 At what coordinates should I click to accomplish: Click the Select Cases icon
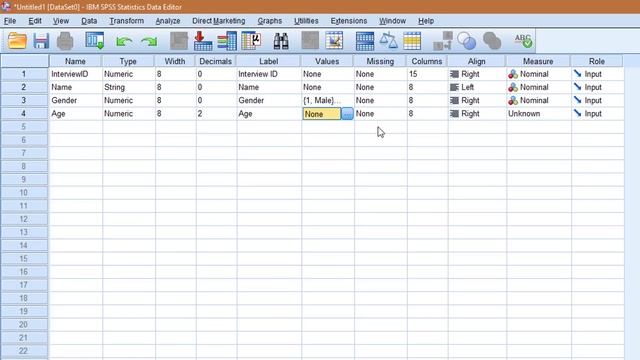pyautogui.click(x=412, y=41)
